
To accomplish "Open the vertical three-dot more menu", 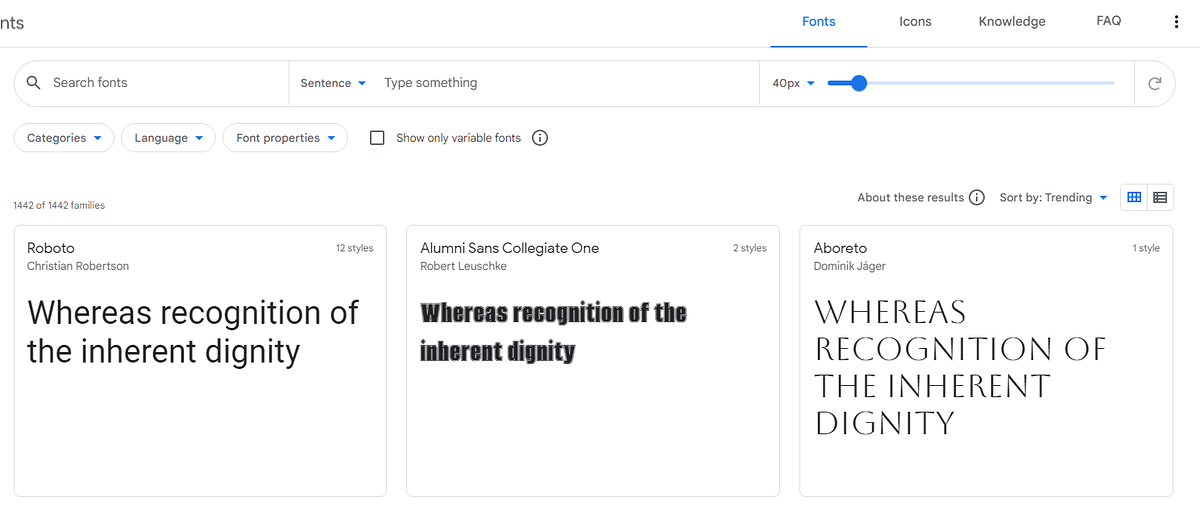I will point(1176,22).
